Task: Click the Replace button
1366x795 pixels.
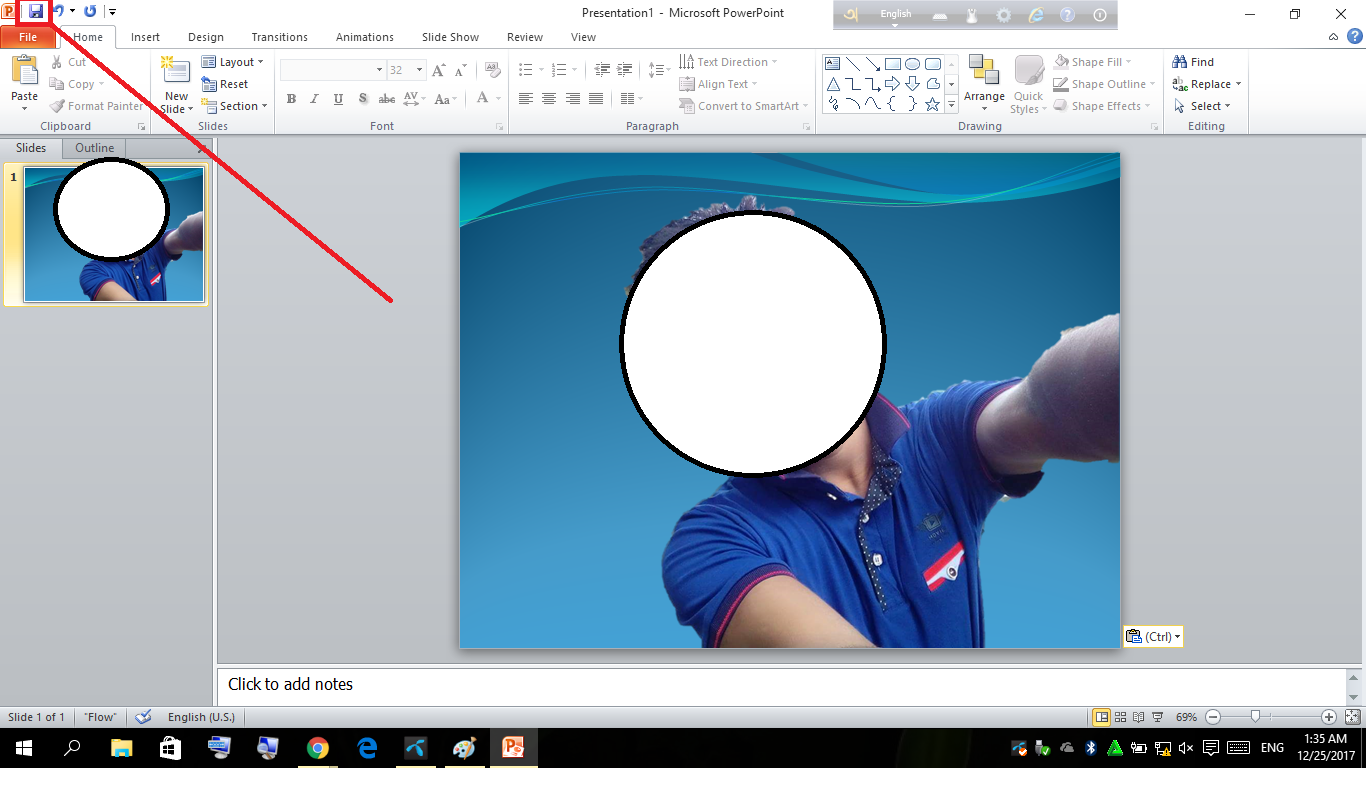Action: pyautogui.click(x=1207, y=84)
